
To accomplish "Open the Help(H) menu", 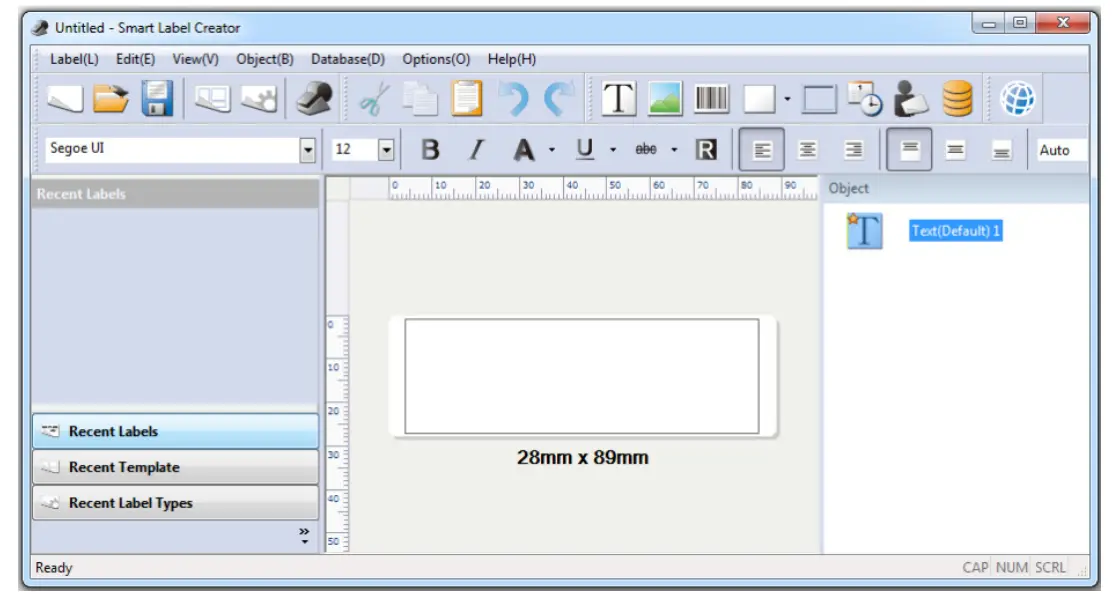I will 511,60.
